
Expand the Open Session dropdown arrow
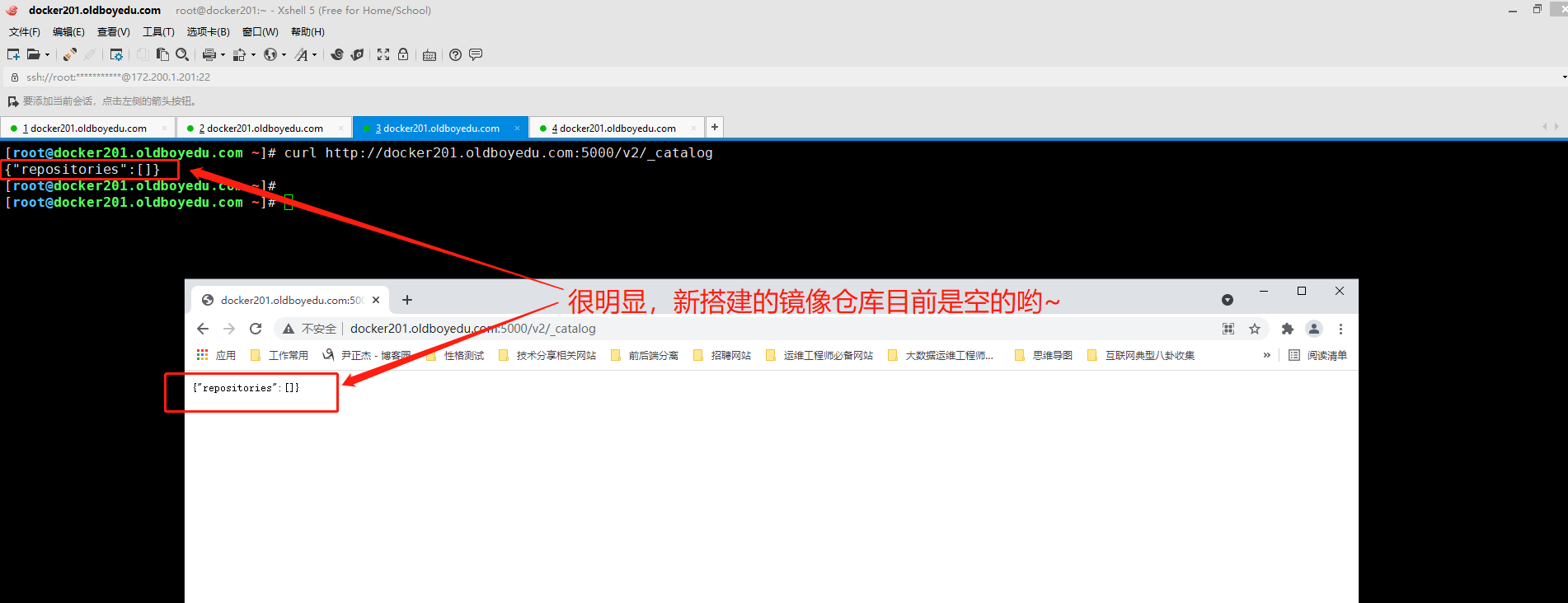(47, 55)
